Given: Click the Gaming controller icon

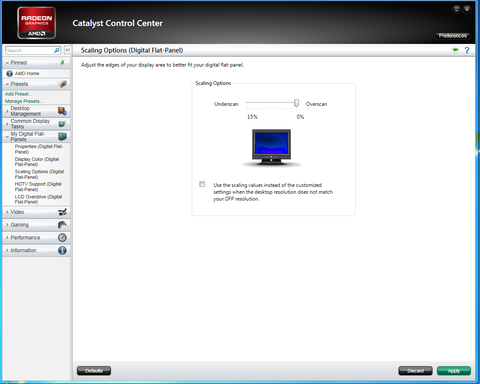Looking at the screenshot, I should pyautogui.click(x=62, y=225).
